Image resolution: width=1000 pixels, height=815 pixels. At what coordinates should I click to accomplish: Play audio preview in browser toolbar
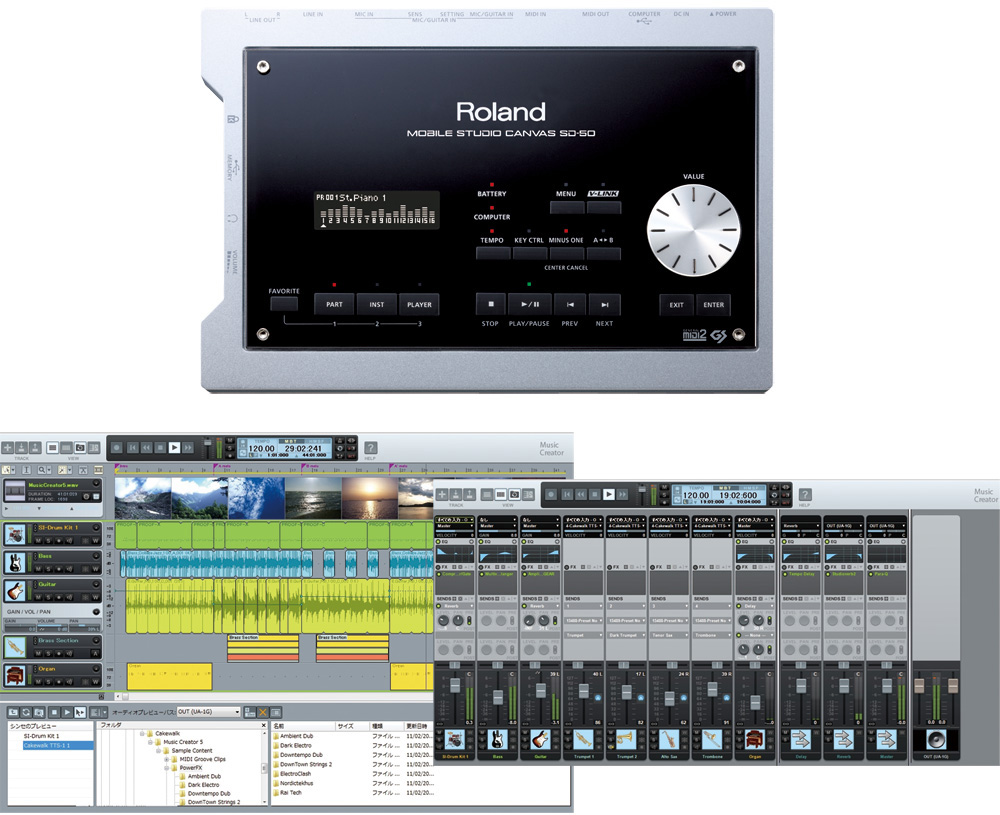coord(67,712)
